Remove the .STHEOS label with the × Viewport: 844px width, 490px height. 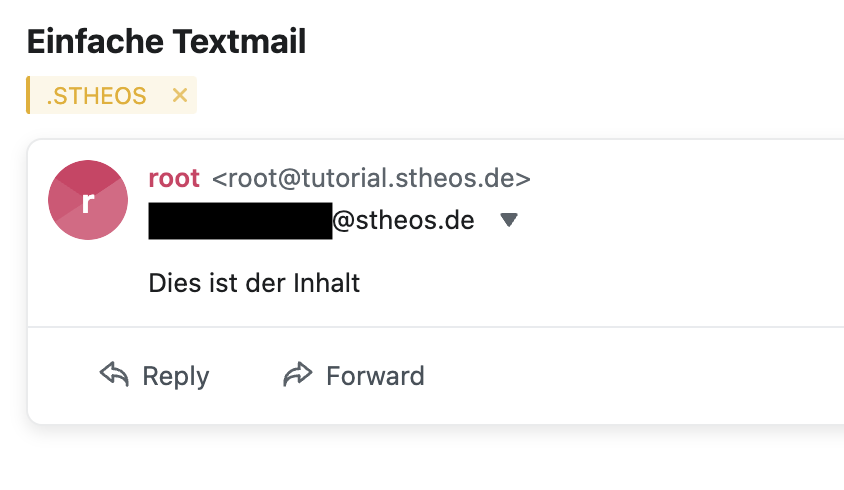(x=180, y=95)
